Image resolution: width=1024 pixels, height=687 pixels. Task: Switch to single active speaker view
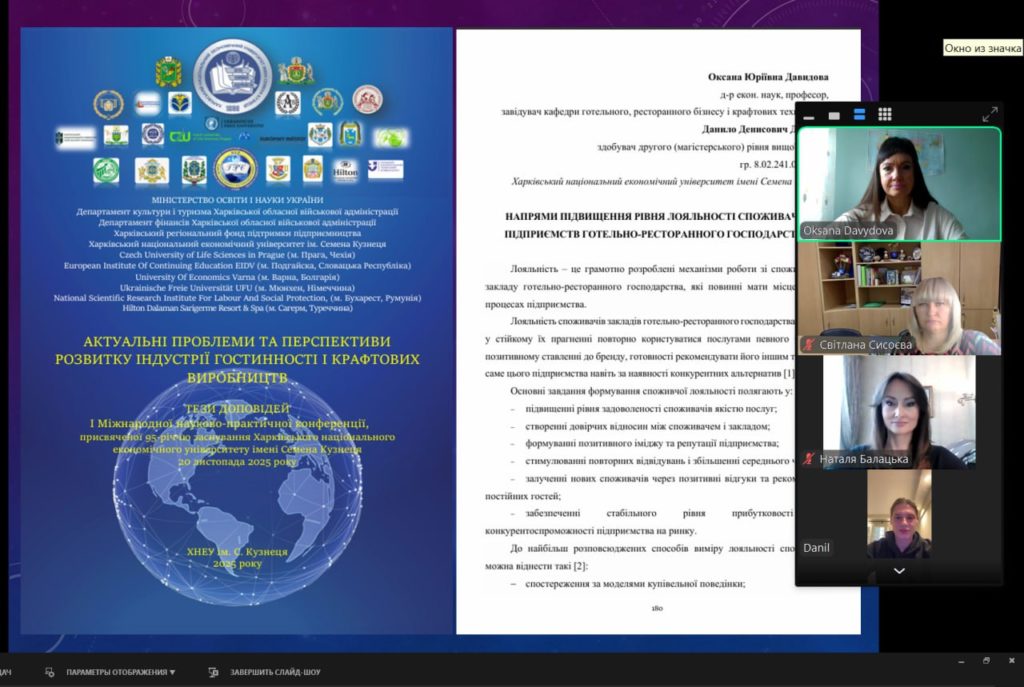(834, 115)
